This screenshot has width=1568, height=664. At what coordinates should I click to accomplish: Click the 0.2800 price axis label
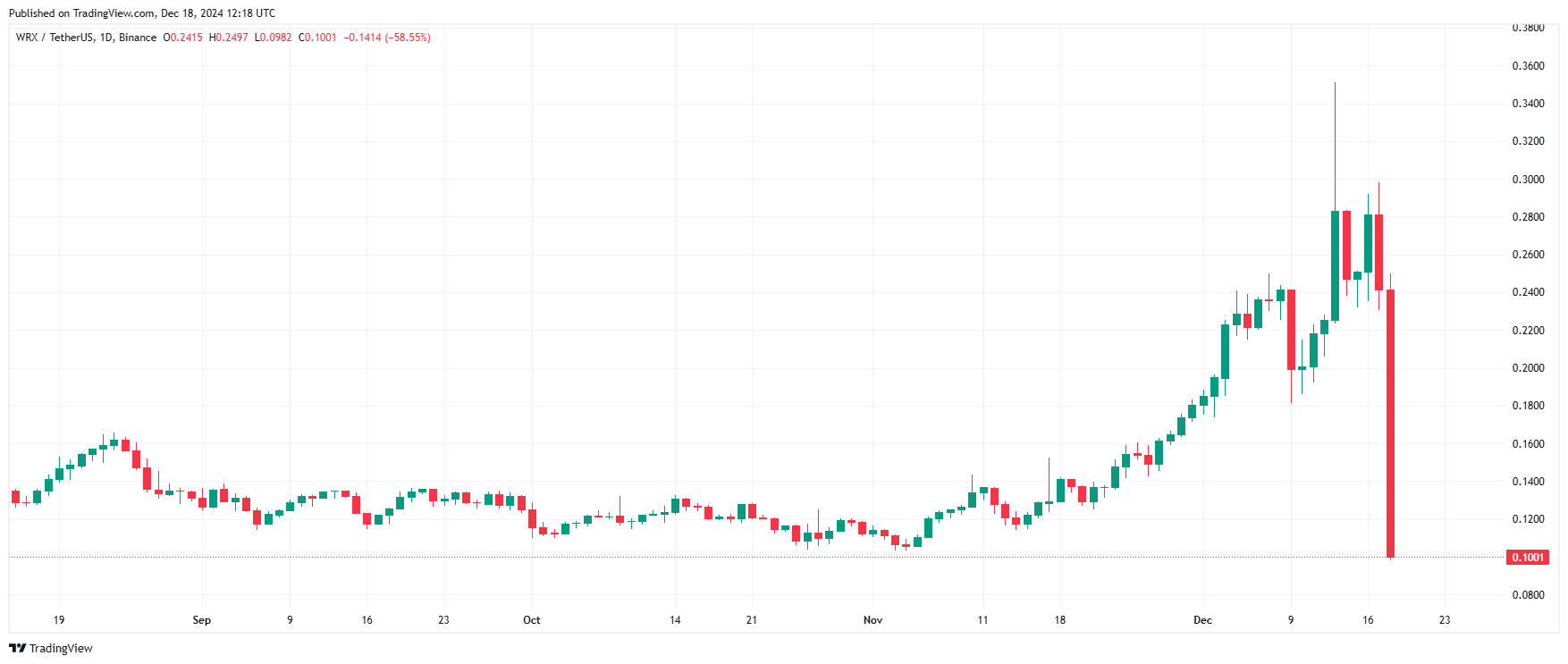pyautogui.click(x=1528, y=217)
